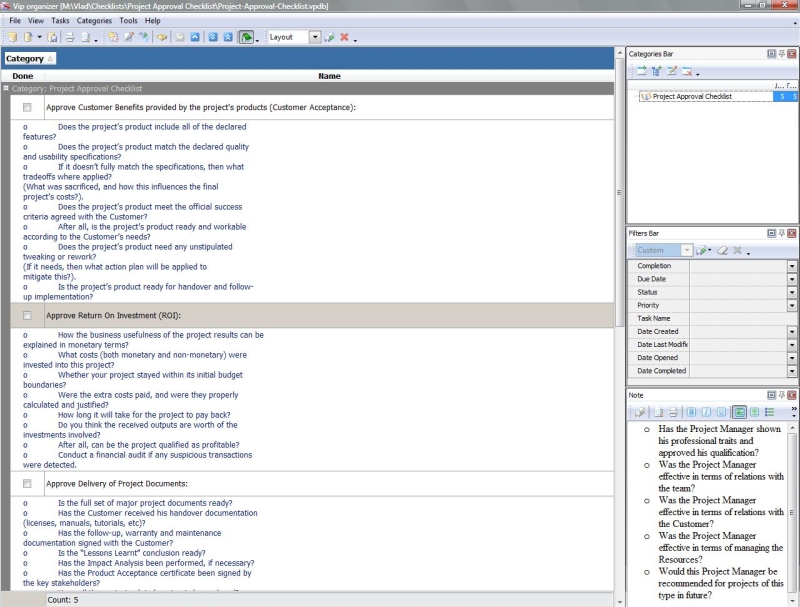Pin the Categories Bar panel
The image size is (800, 607).
[781, 53]
